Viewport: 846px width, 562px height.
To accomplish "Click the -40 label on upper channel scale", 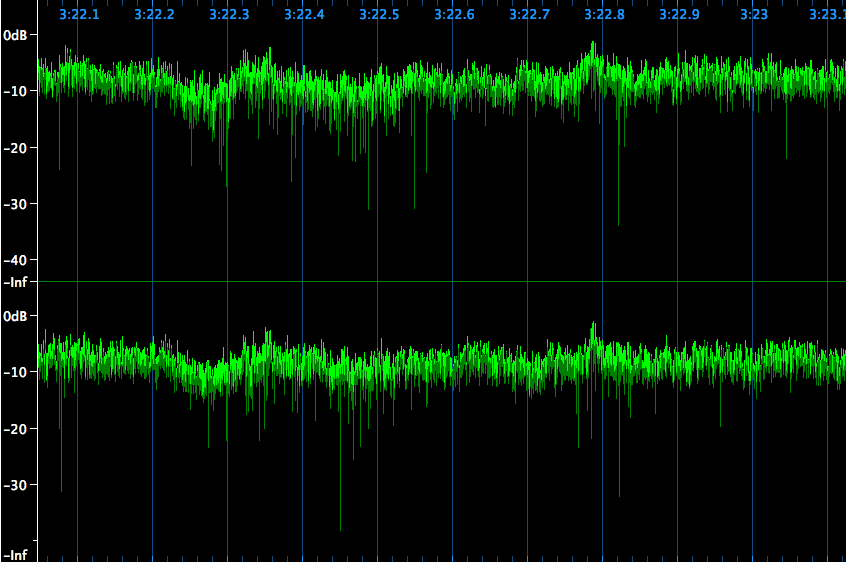I will click(15, 261).
